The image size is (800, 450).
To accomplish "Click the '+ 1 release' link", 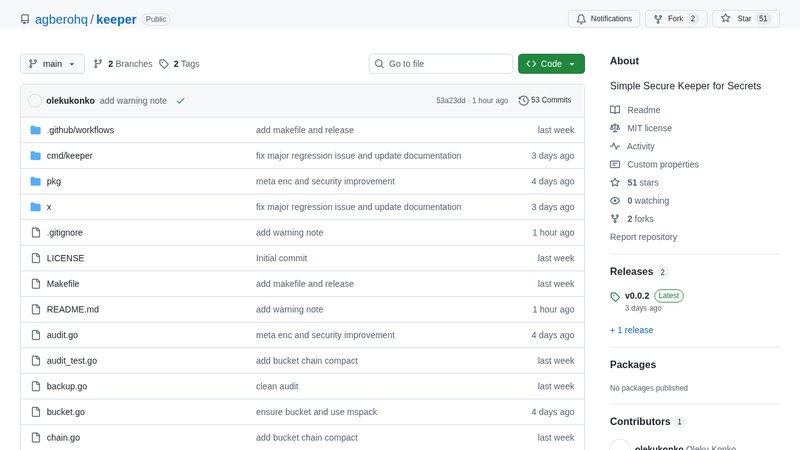I will [x=631, y=330].
